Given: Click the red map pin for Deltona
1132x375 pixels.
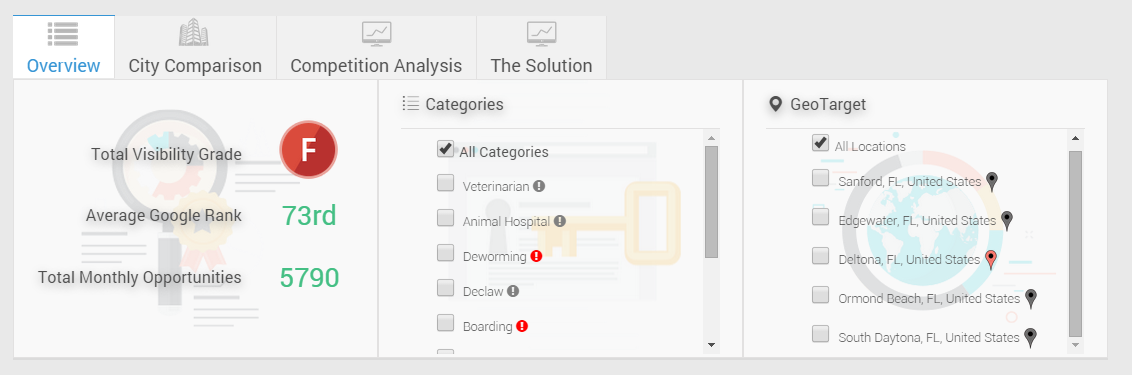Looking at the screenshot, I should click(x=991, y=259).
